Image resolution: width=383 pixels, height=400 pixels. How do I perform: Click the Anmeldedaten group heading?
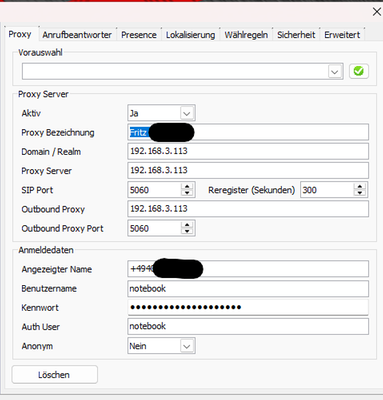click(46, 250)
